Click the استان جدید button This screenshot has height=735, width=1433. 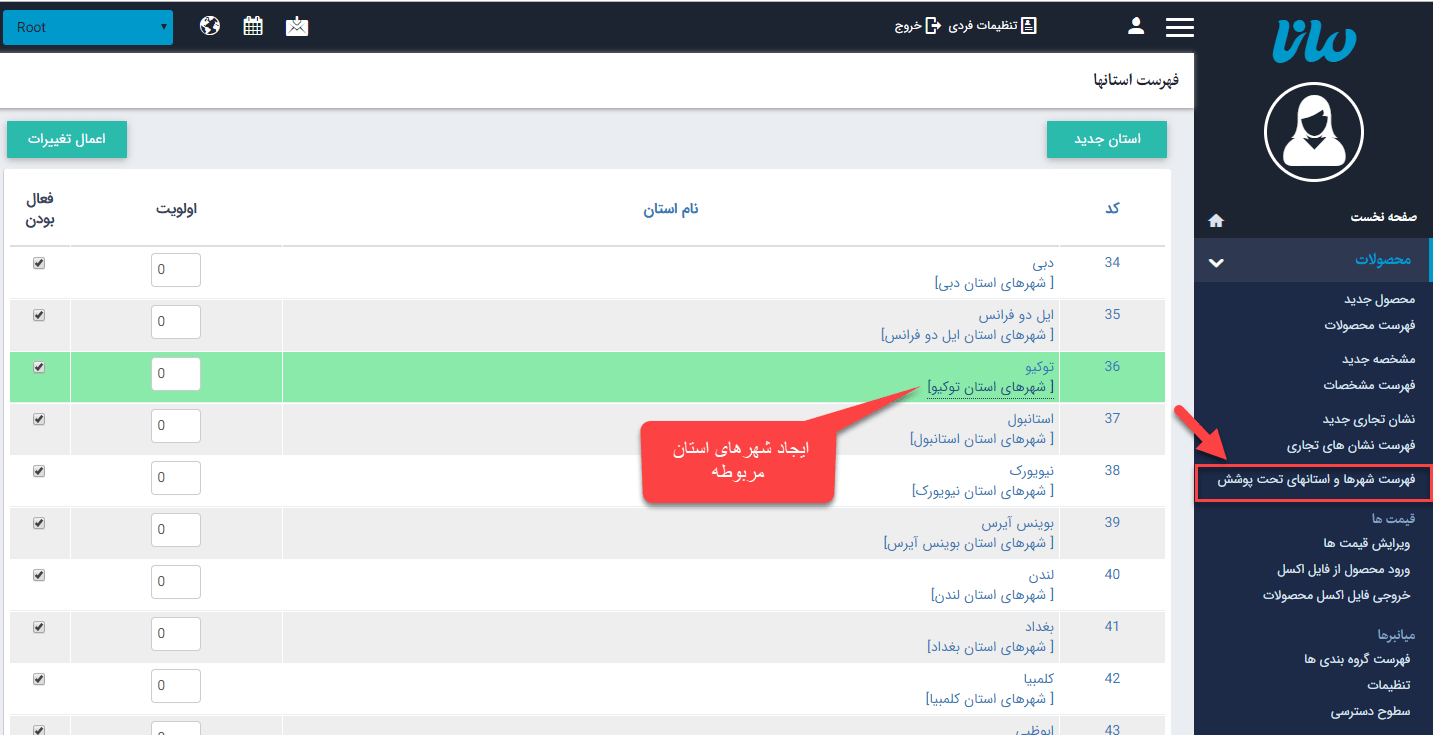click(1106, 139)
